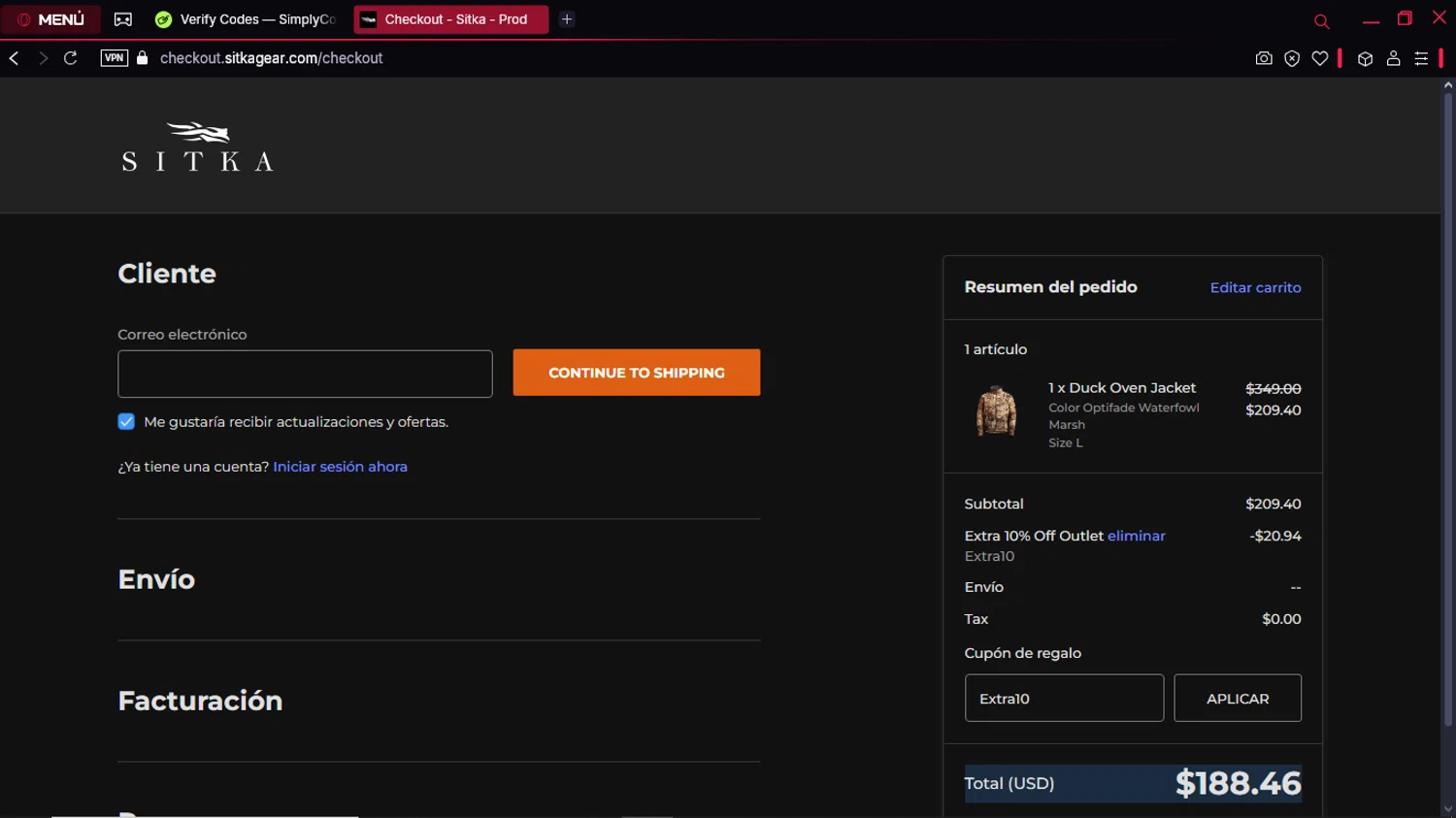1456x818 pixels.
Task: Click the Facturación section heading
Action: (x=200, y=701)
